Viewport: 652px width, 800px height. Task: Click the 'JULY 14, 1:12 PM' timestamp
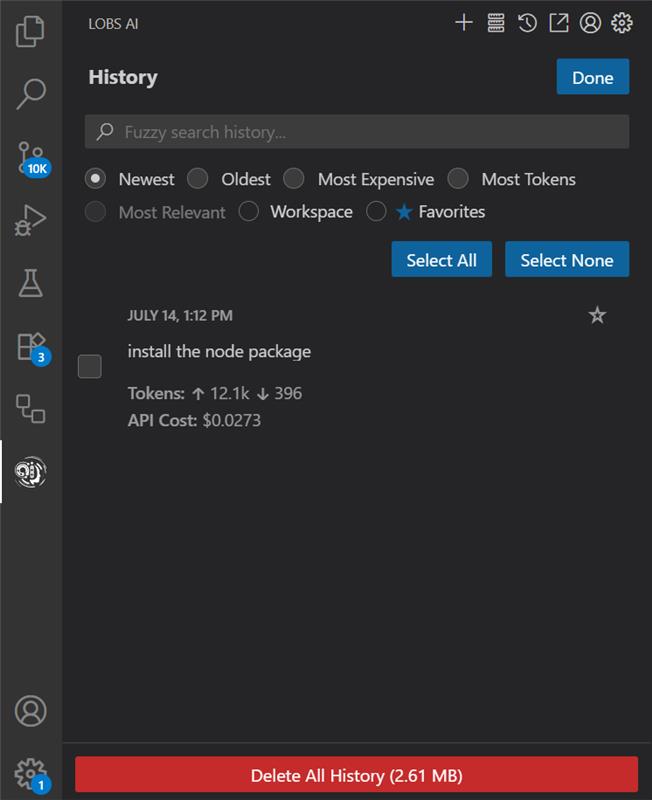coord(180,315)
